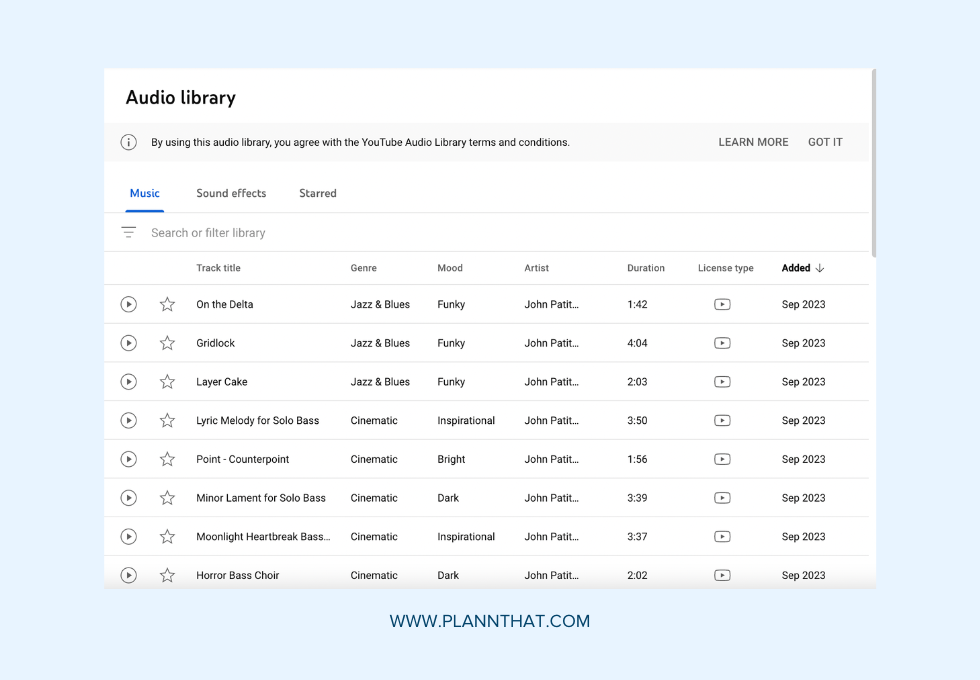Click the artist name for On the Delta

coord(551,304)
